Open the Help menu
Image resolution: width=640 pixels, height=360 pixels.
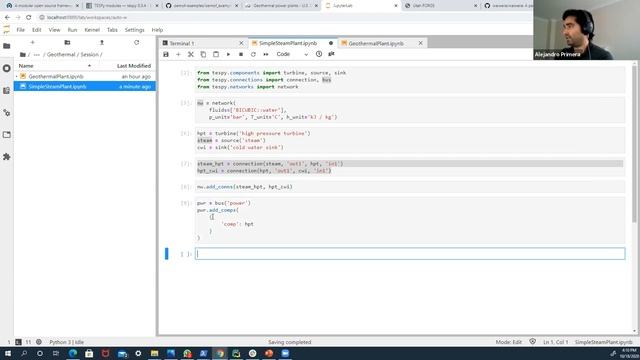(x=157, y=30)
